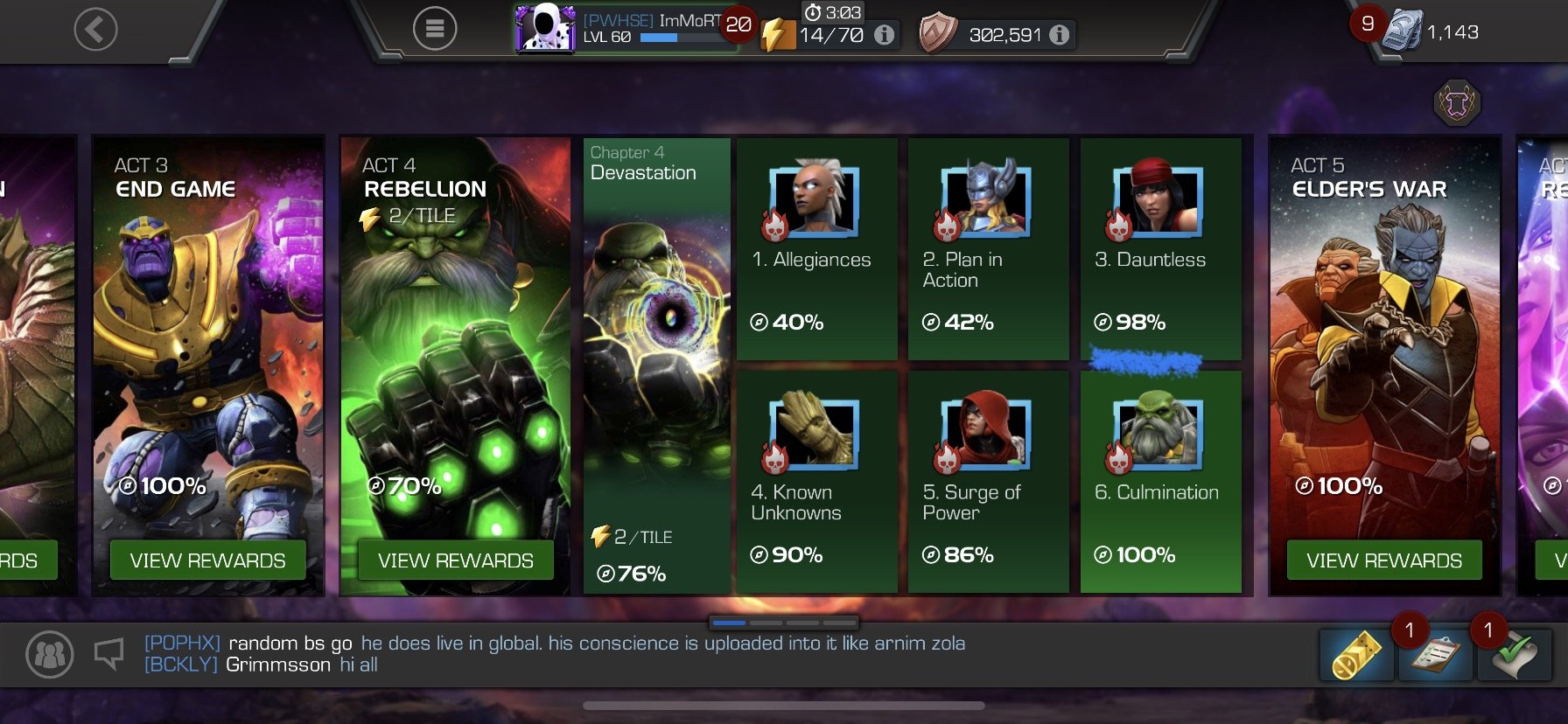This screenshot has width=1568, height=724.
Task: Show info for 302,591 shield currency
Action: click(x=1059, y=35)
